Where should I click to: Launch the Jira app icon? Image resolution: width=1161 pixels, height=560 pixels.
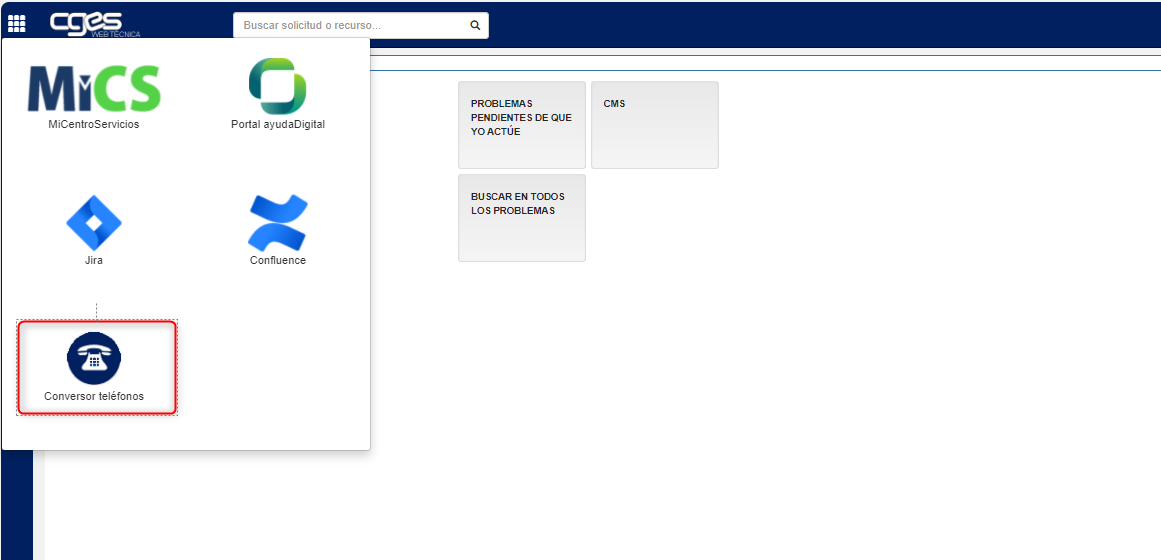tap(94, 222)
